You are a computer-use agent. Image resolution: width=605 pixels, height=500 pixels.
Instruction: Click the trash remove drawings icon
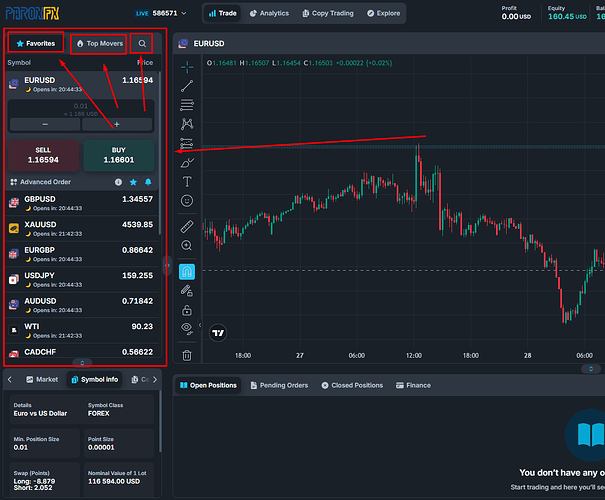tap(187, 355)
